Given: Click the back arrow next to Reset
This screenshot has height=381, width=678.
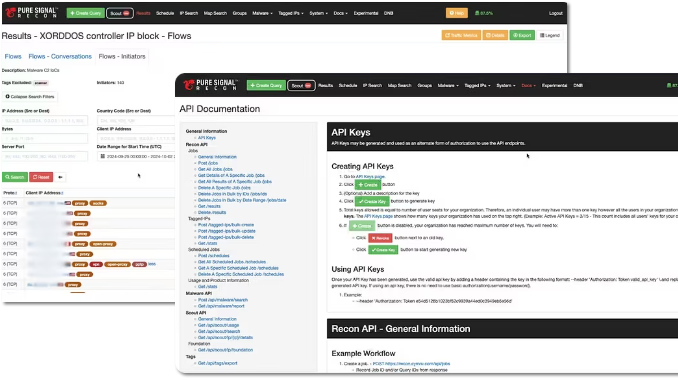Looking at the screenshot, I should click(60, 177).
